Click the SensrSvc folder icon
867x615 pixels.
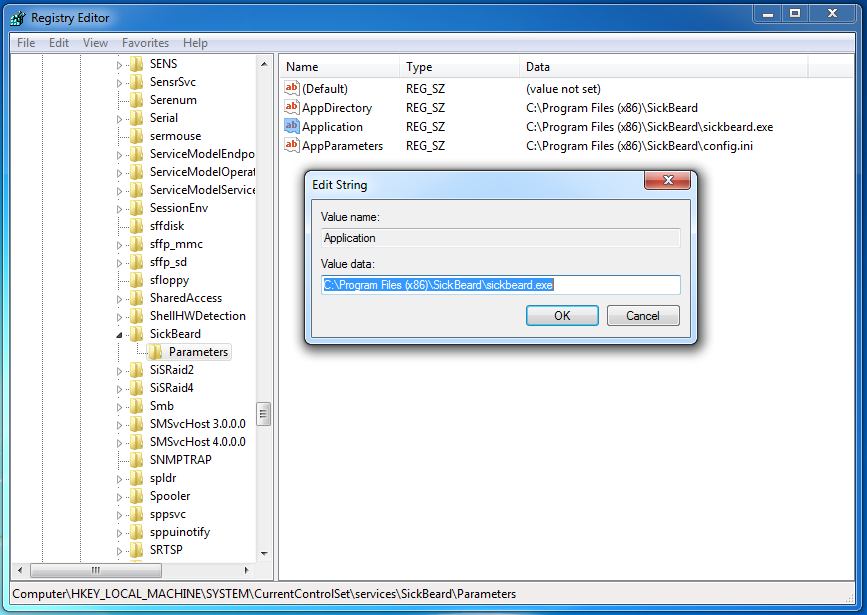[x=137, y=82]
